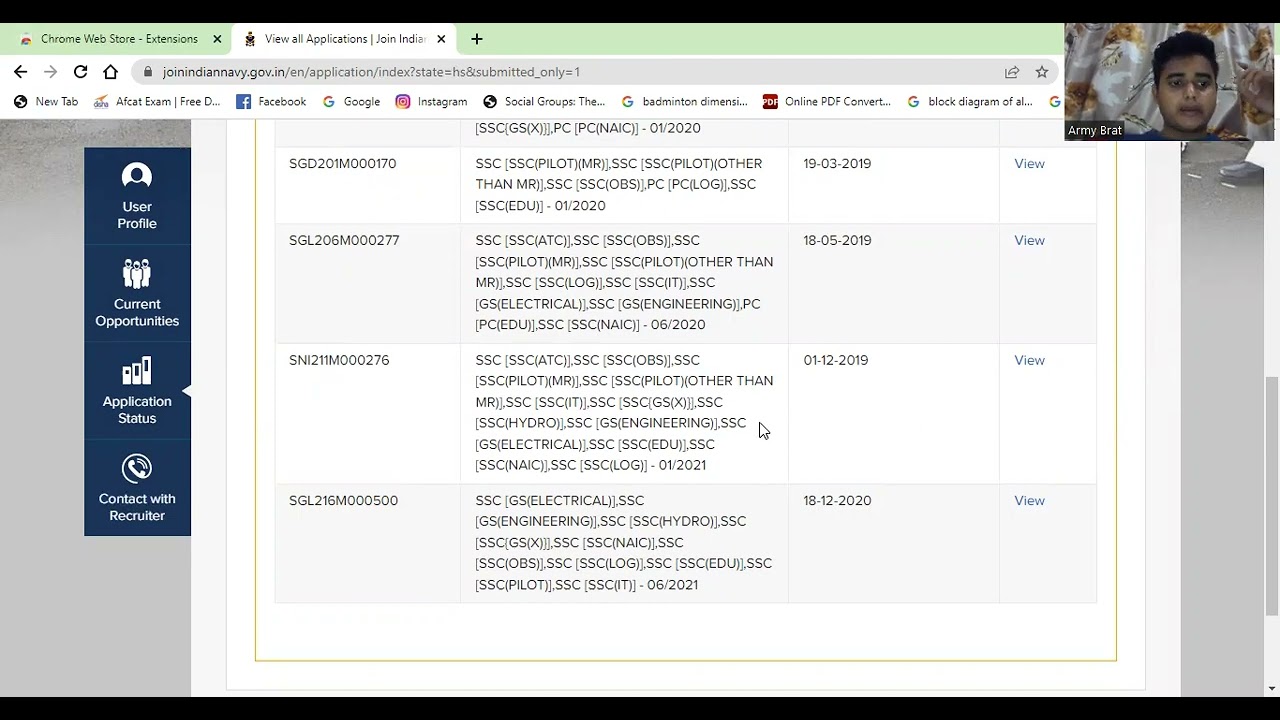Image resolution: width=1280 pixels, height=720 pixels.
Task: View application SGL216M000500
Action: pos(1029,500)
